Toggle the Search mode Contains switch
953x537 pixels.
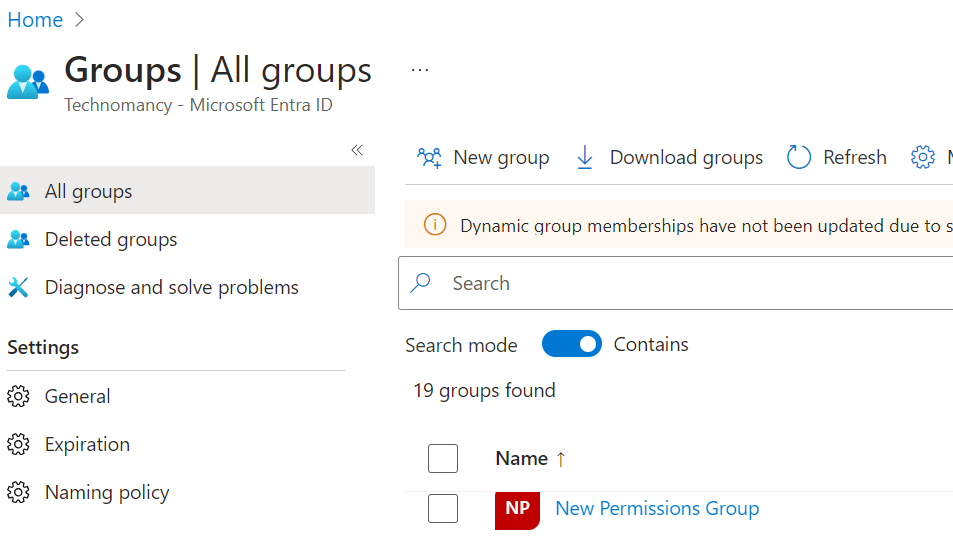click(572, 344)
